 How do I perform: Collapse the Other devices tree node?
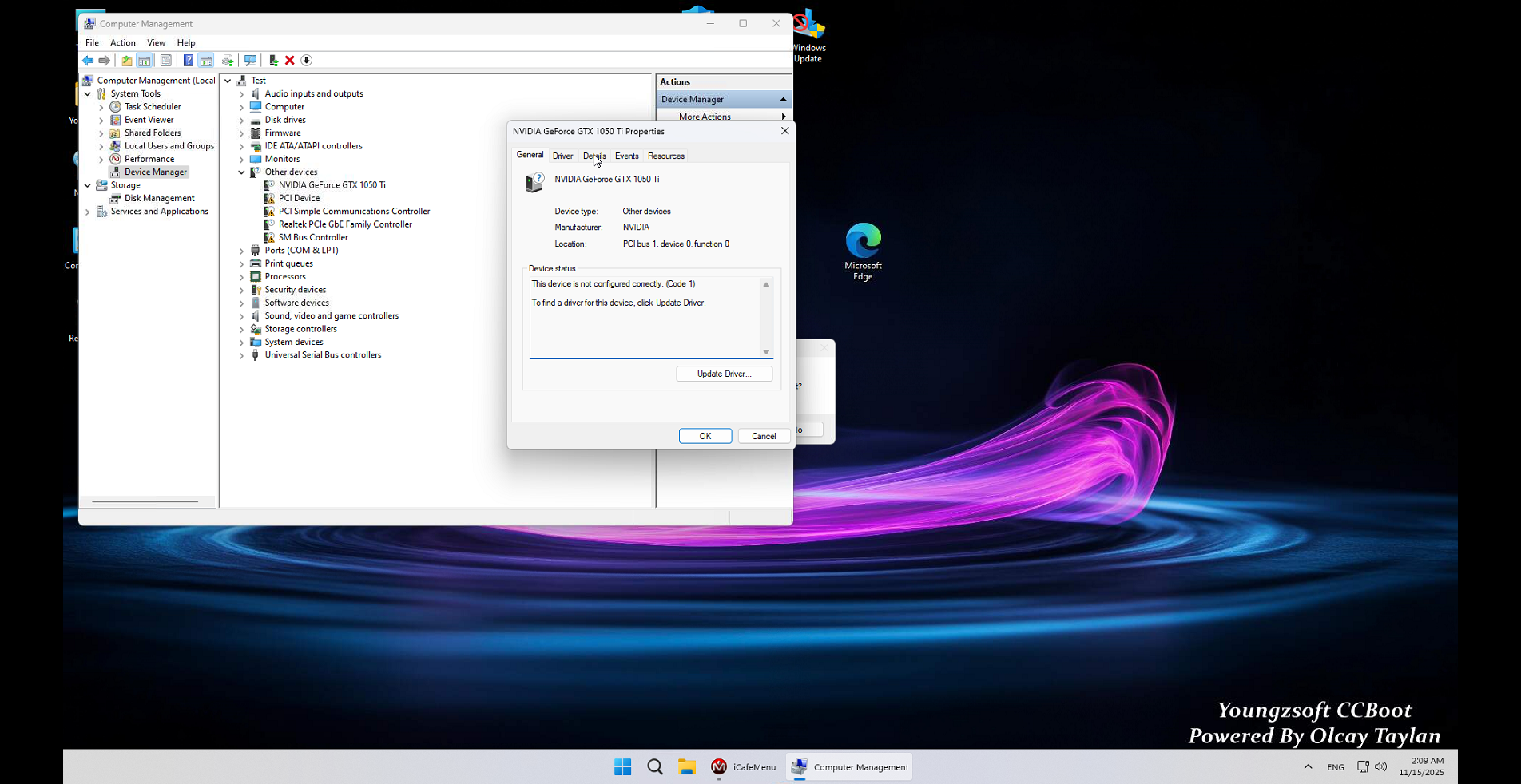242,172
